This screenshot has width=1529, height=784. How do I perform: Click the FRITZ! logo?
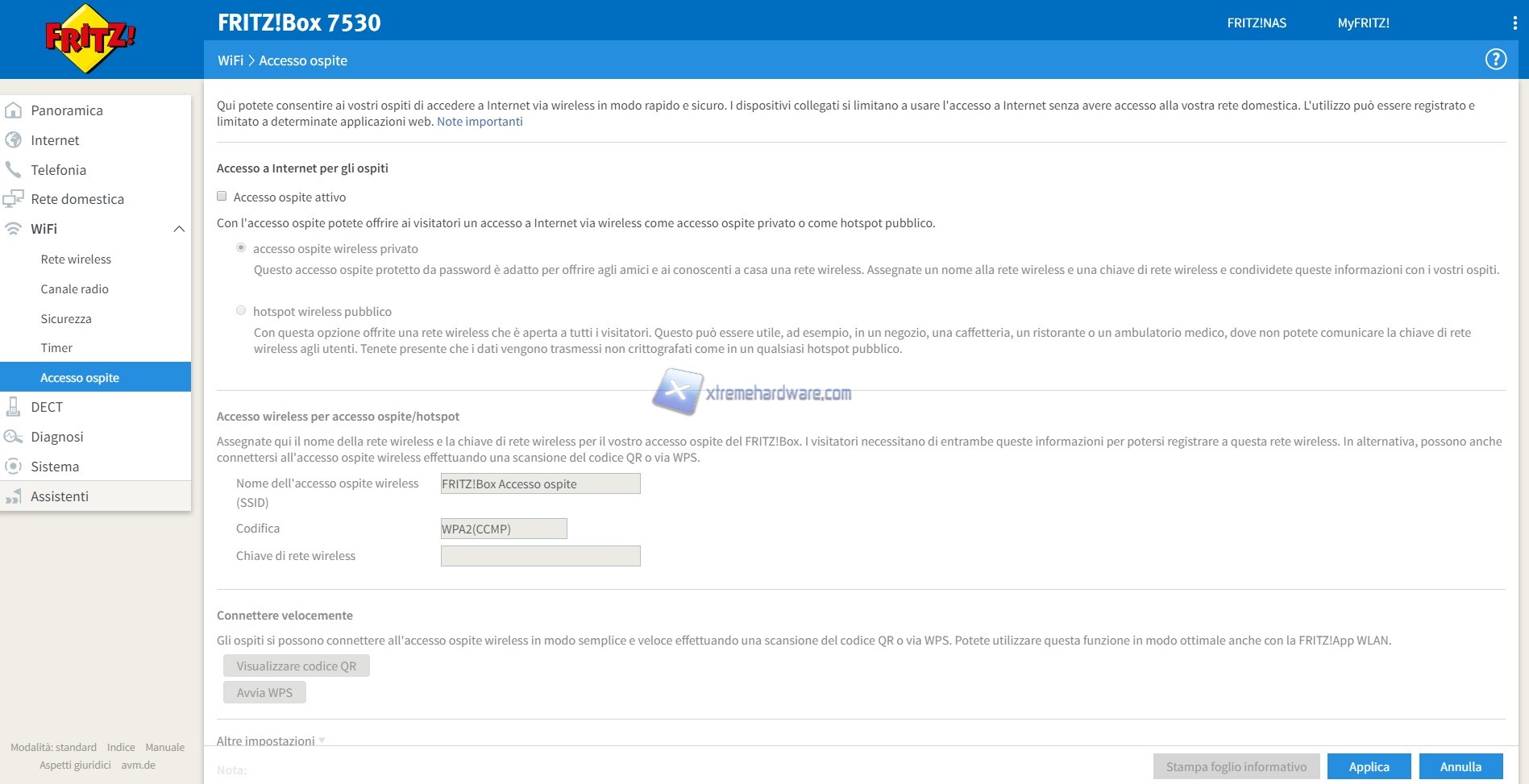90,39
